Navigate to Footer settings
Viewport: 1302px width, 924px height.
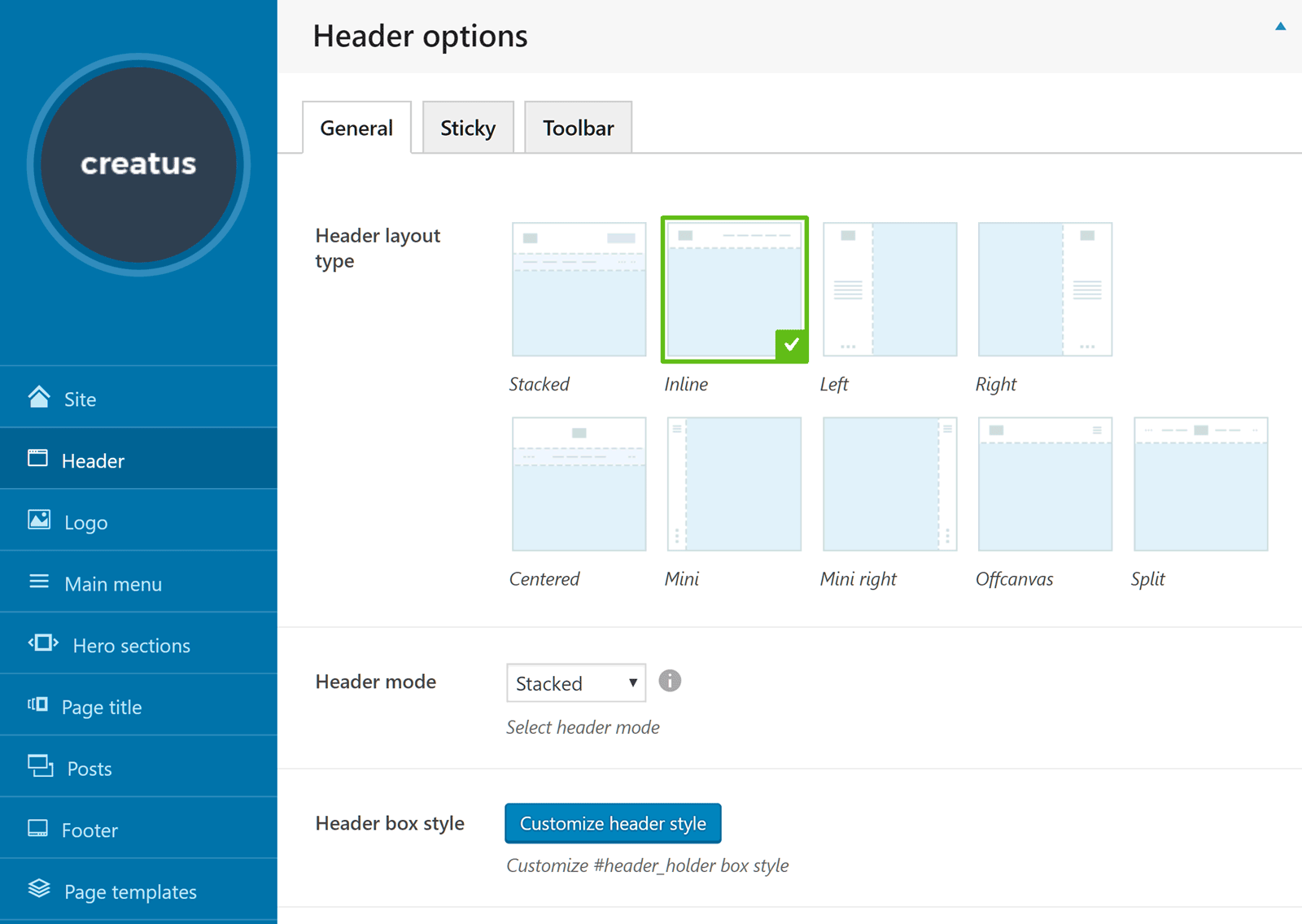point(138,828)
